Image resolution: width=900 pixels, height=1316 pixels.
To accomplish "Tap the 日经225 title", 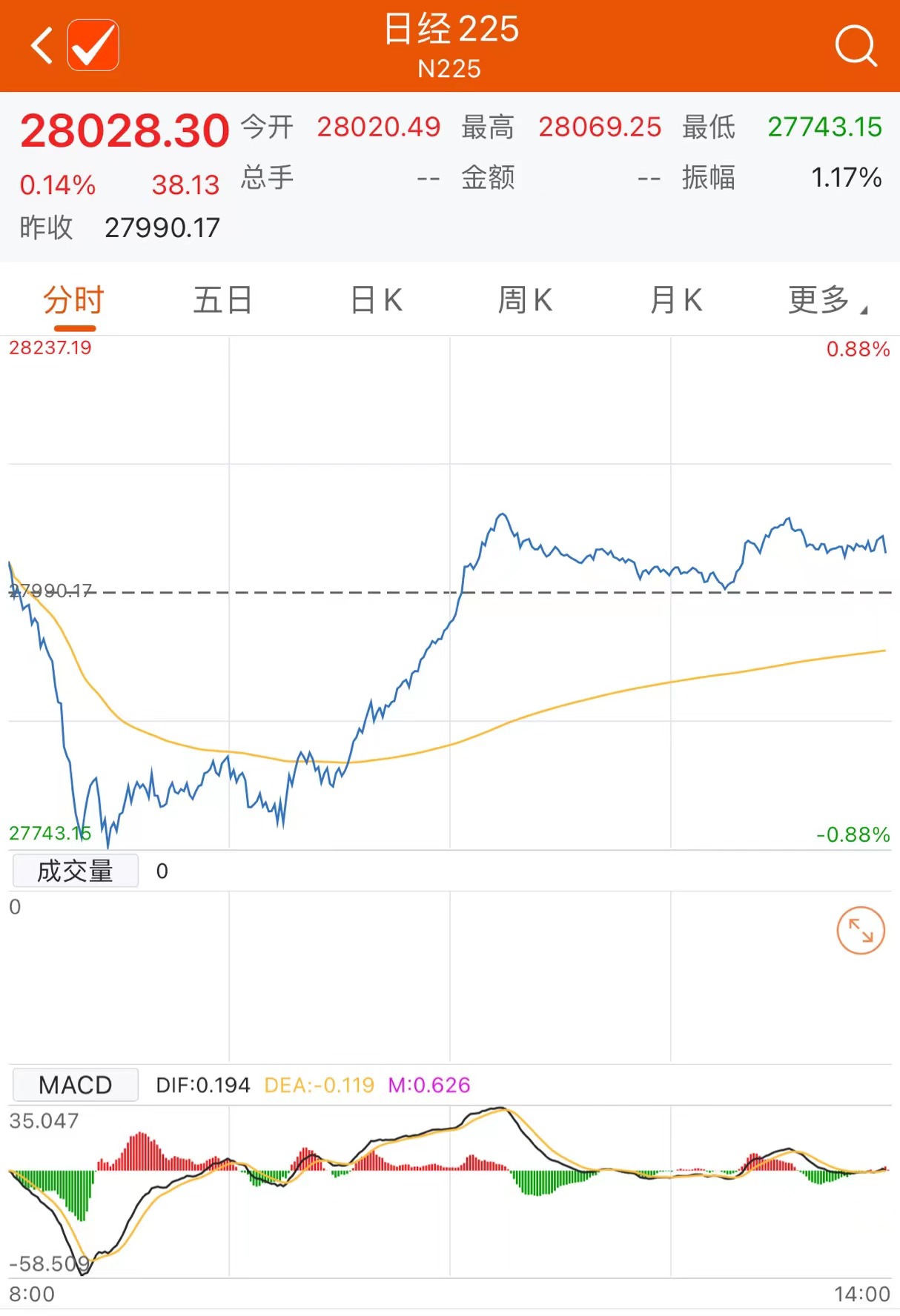I will [x=450, y=30].
